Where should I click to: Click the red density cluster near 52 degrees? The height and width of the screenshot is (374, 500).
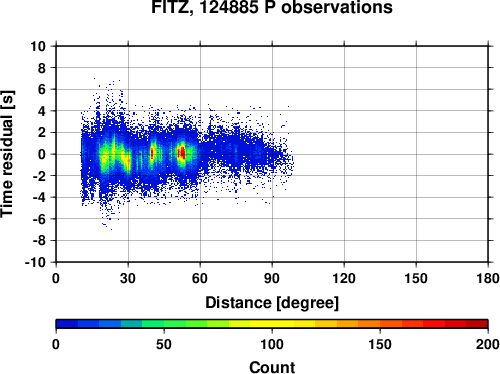pos(181,153)
